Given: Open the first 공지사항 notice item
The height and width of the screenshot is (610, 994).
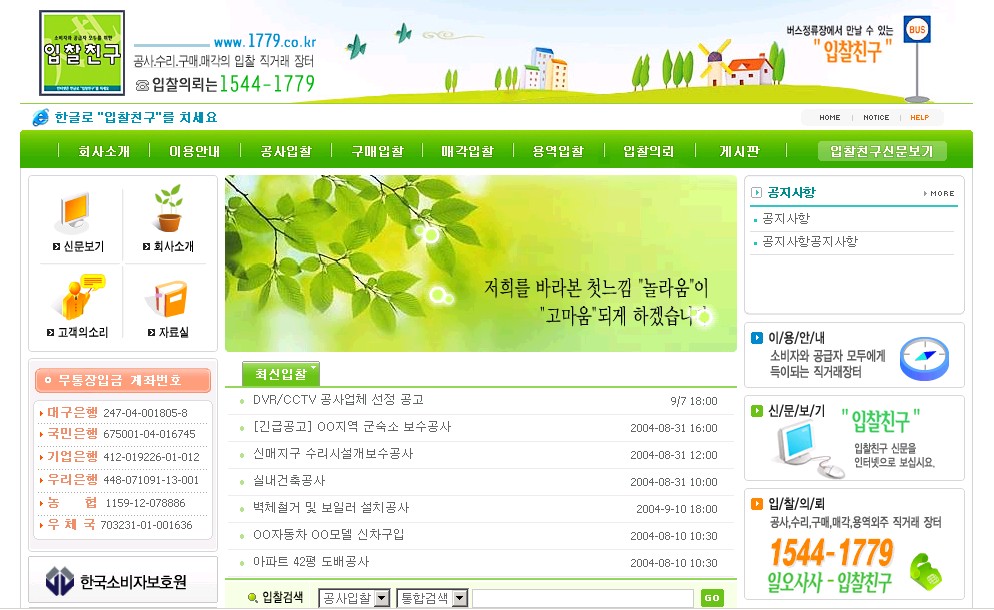Looking at the screenshot, I should (786, 219).
